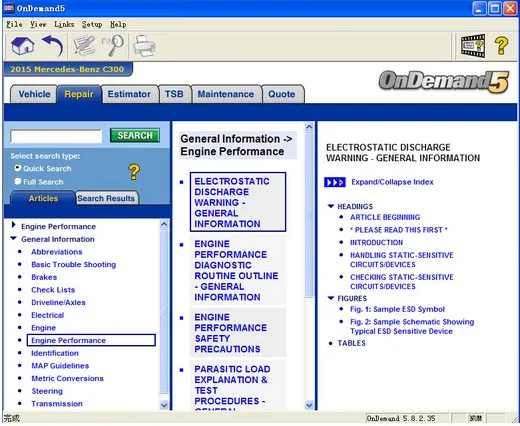Click the Find magnifying glass icon
520x426 pixels.
[113, 46]
